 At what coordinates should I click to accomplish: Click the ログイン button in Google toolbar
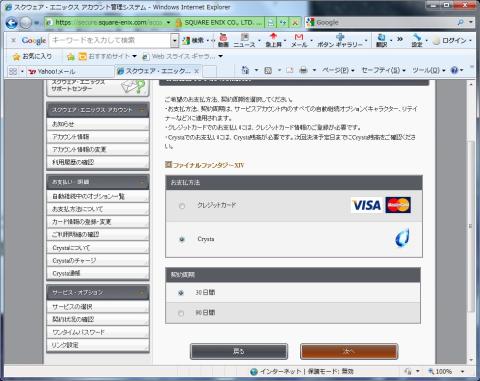click(x=450, y=41)
